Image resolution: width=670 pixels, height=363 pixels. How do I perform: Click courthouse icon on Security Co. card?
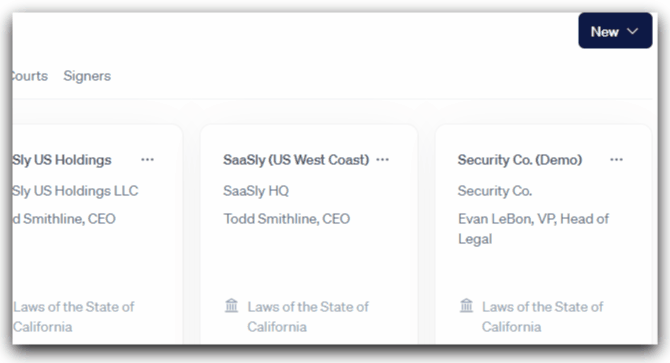coord(466,306)
